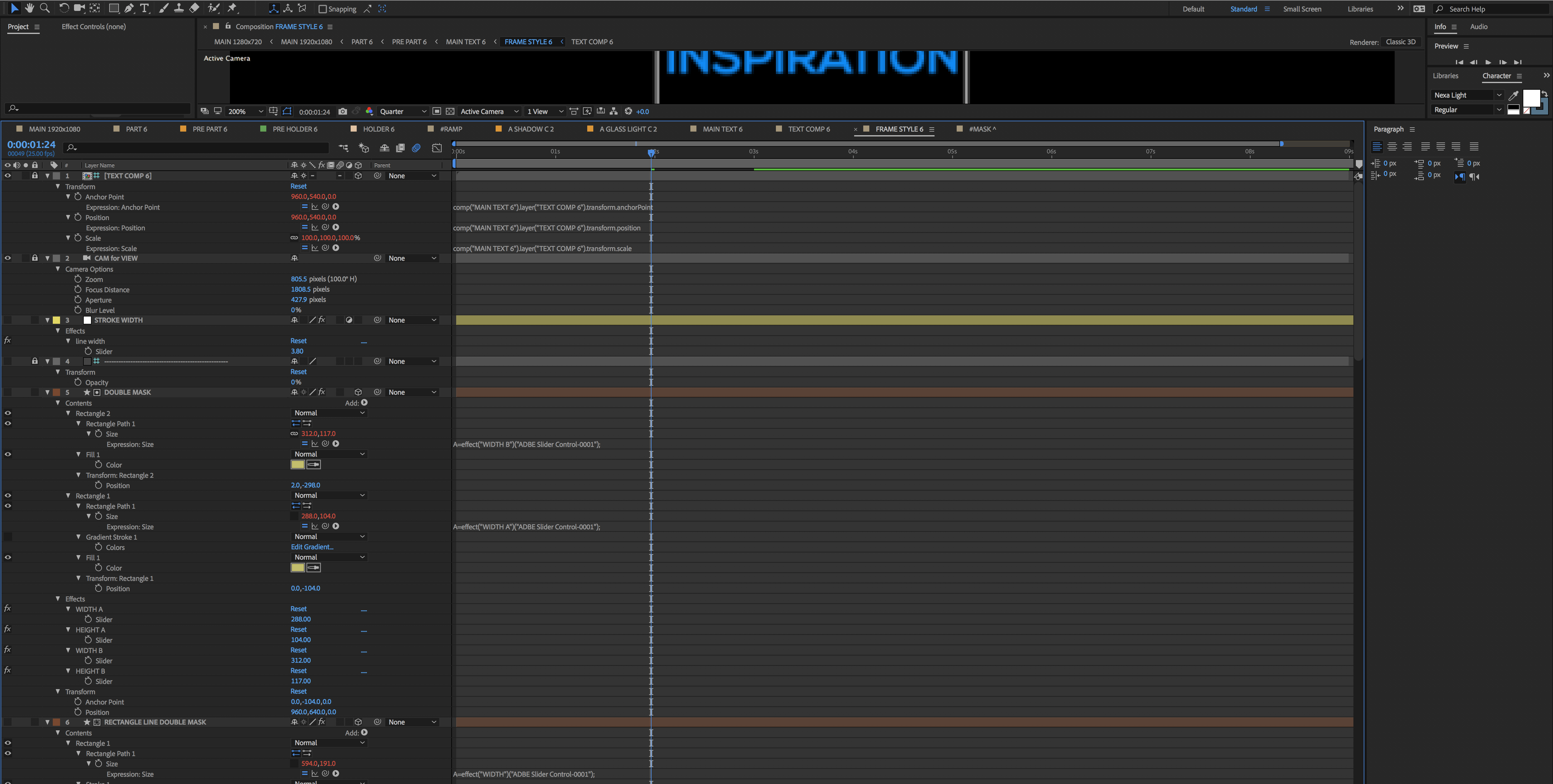Click the Draft 3D icon in timeline
Viewport: 1553px width, 784px height.
point(364,148)
